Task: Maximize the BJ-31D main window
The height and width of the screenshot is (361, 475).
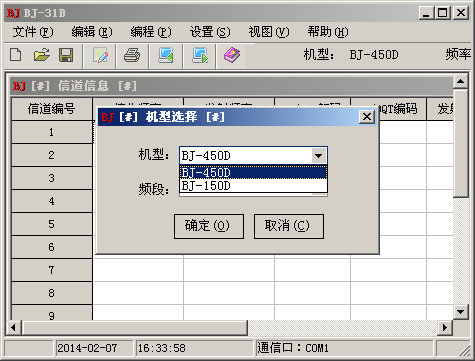Action: (x=443, y=13)
